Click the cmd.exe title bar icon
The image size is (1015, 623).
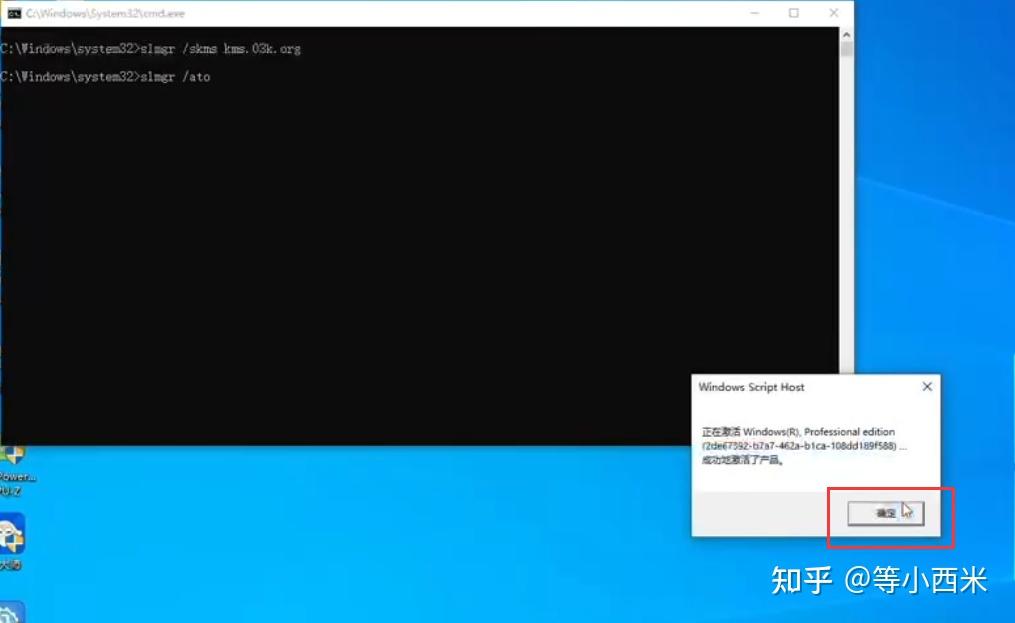click(14, 13)
